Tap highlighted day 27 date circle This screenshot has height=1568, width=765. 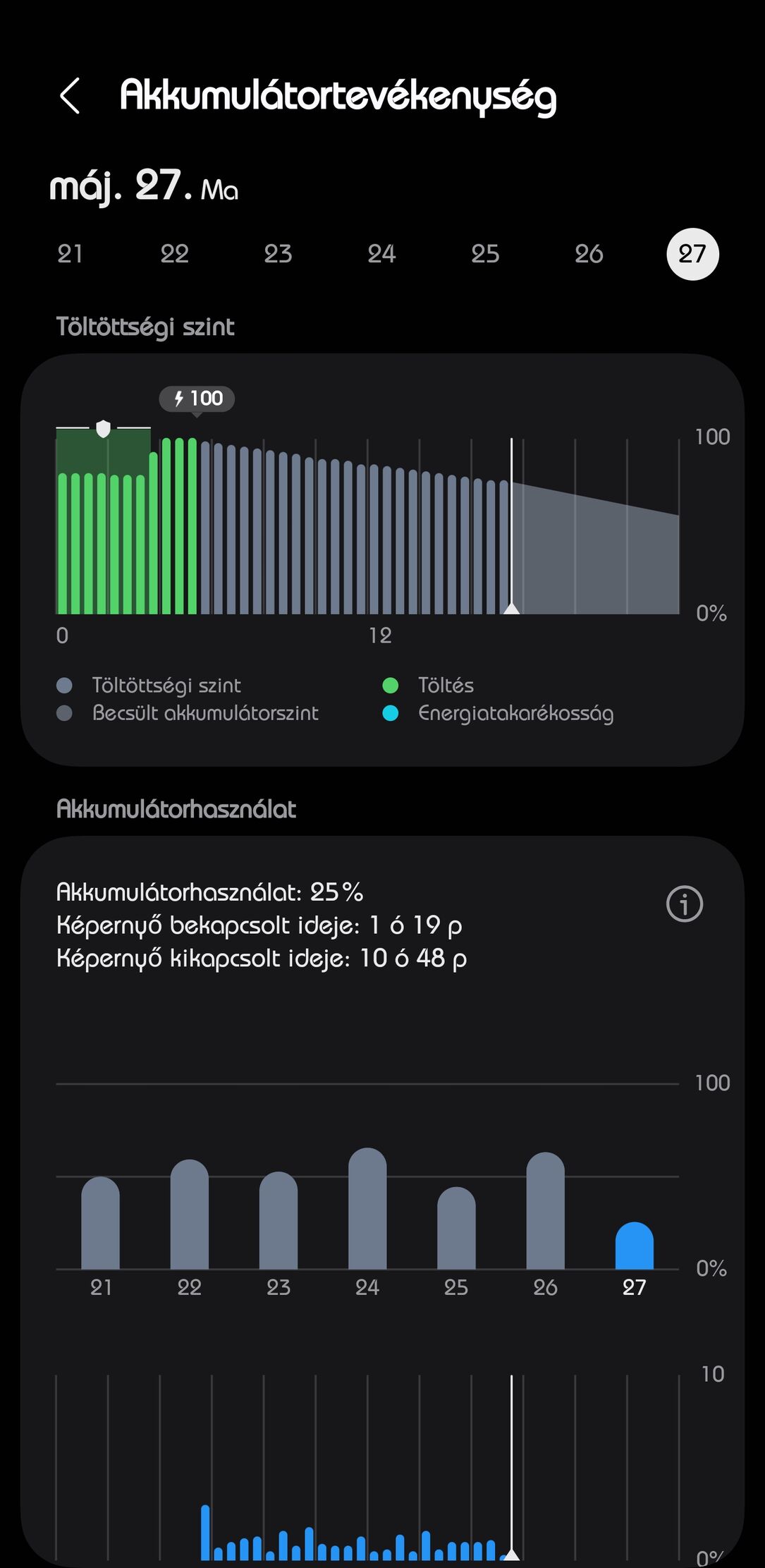692,254
